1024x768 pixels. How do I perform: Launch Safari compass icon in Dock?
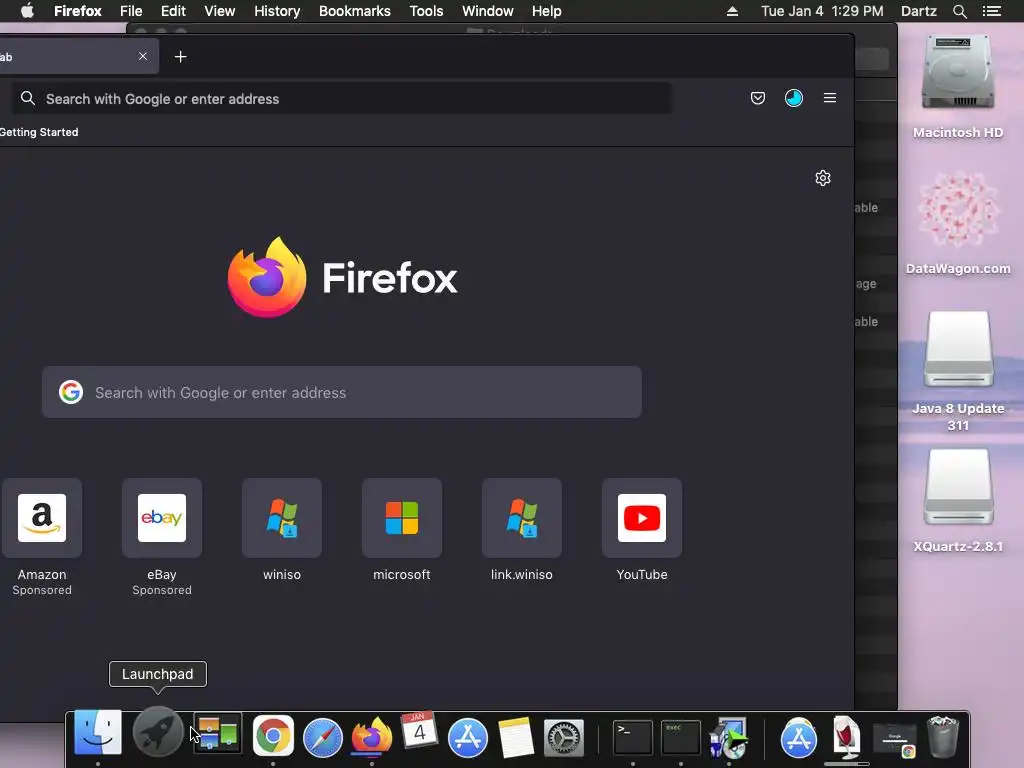323,738
